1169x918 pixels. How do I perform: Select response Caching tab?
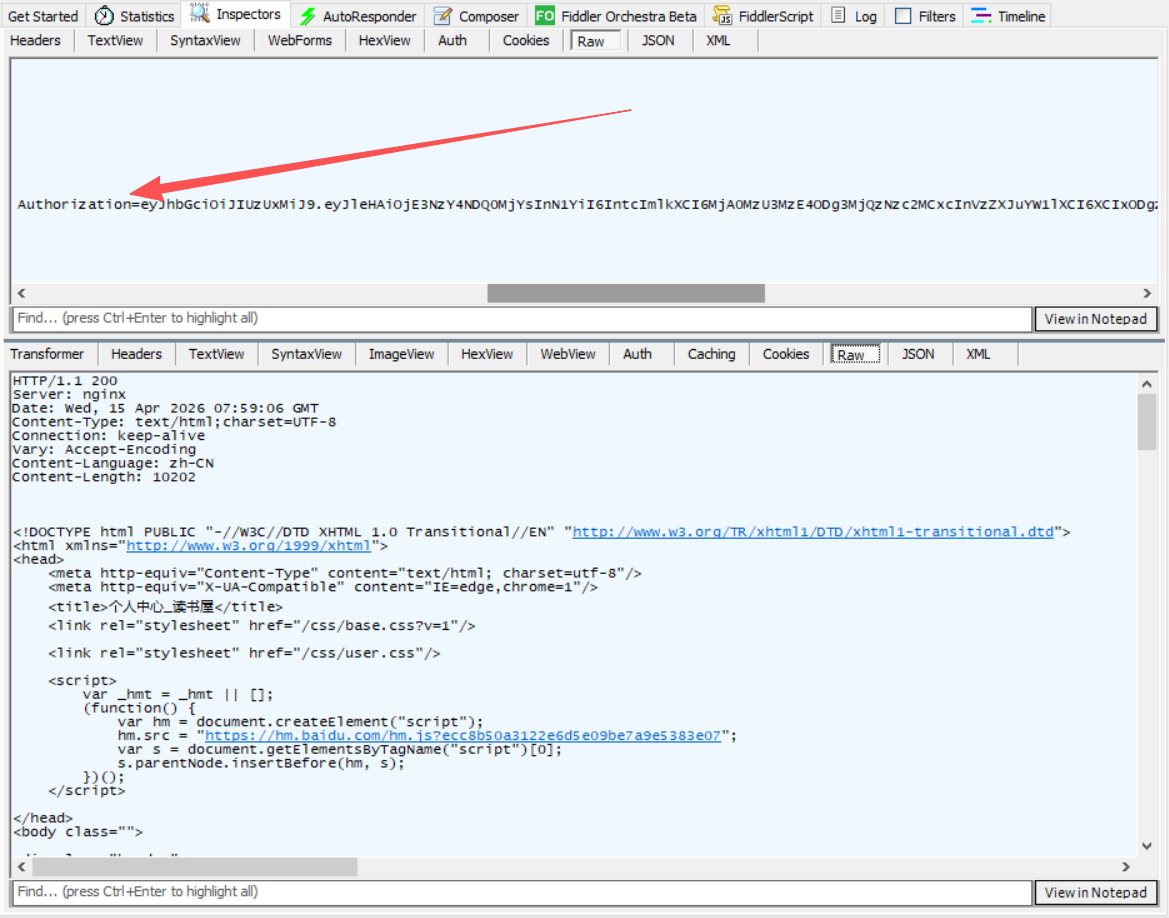point(711,354)
